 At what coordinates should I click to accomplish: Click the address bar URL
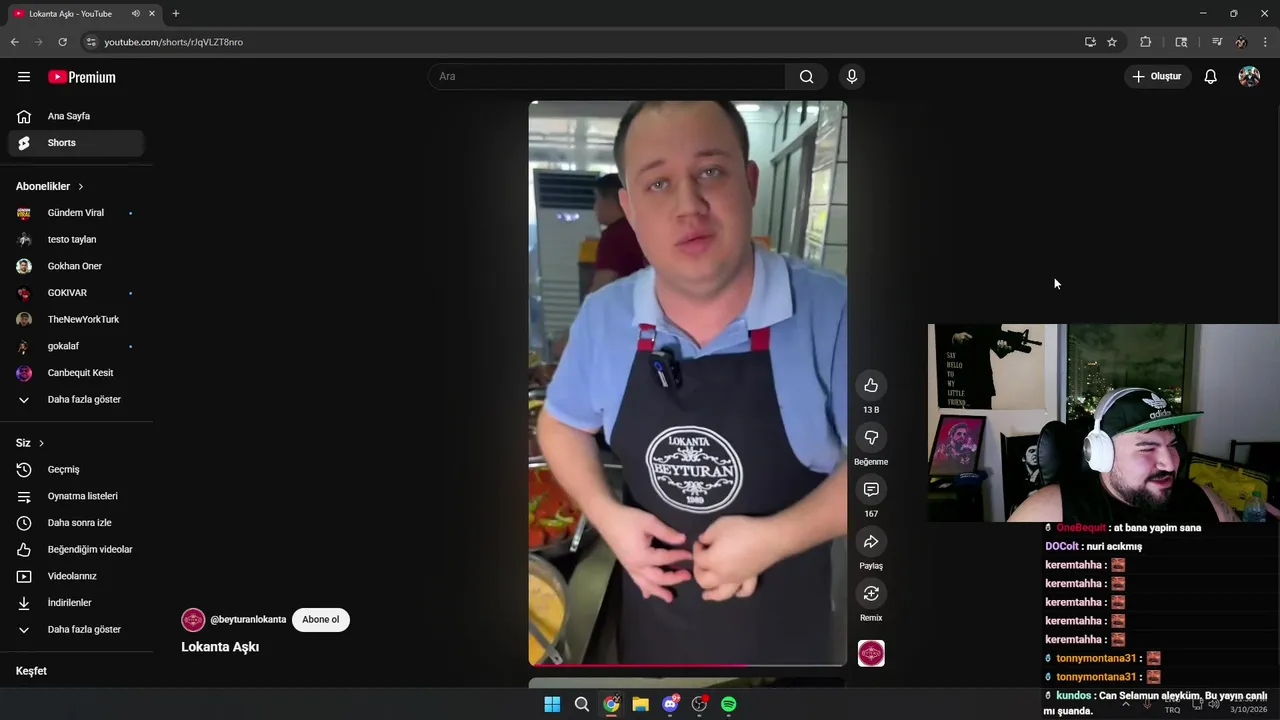(174, 42)
